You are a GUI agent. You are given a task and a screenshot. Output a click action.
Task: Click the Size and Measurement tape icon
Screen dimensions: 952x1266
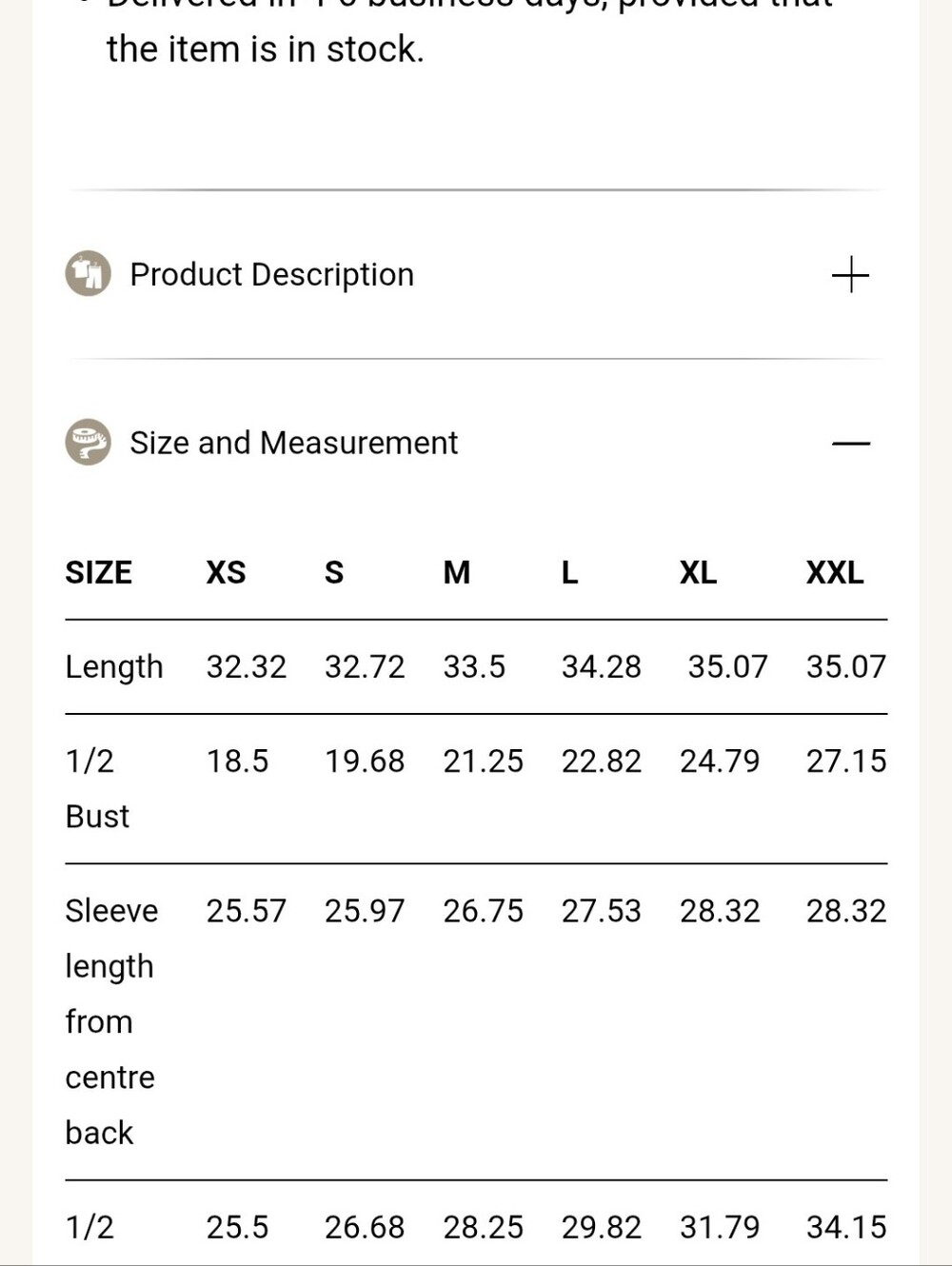(x=88, y=443)
